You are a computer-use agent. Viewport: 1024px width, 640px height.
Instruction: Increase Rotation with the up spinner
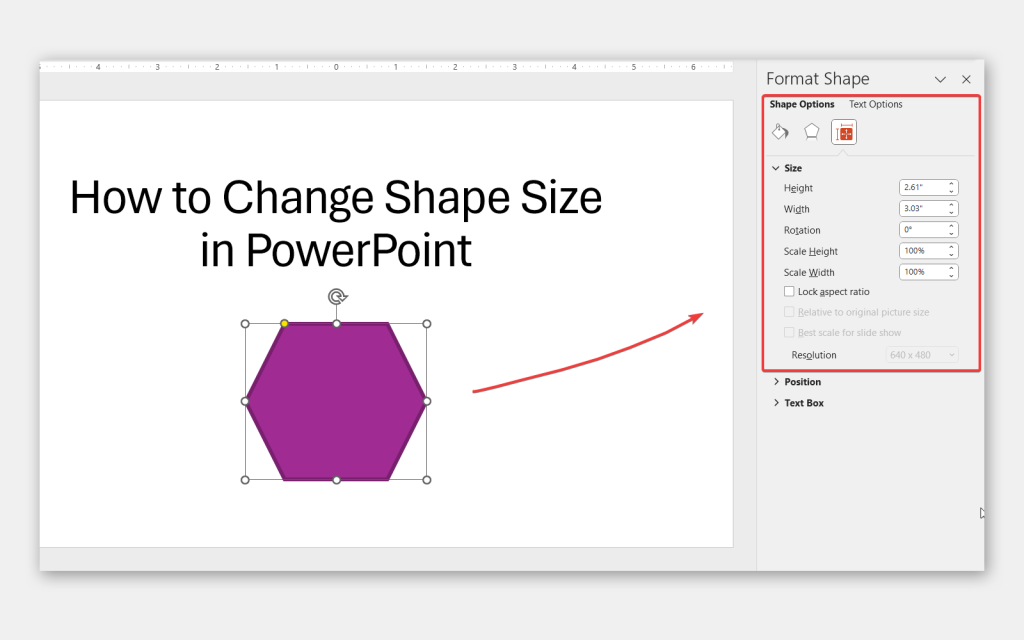(952, 225)
